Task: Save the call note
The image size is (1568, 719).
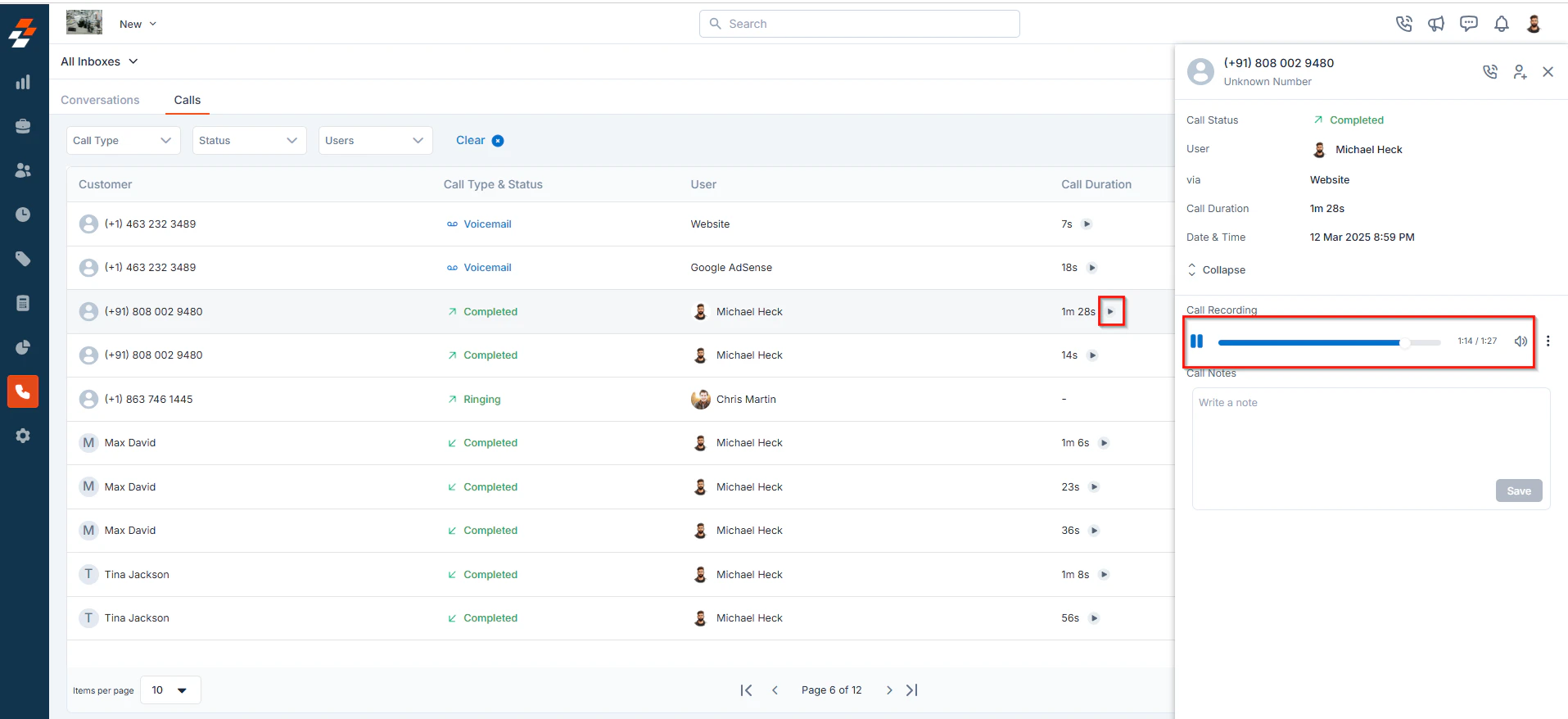Action: tap(1519, 491)
